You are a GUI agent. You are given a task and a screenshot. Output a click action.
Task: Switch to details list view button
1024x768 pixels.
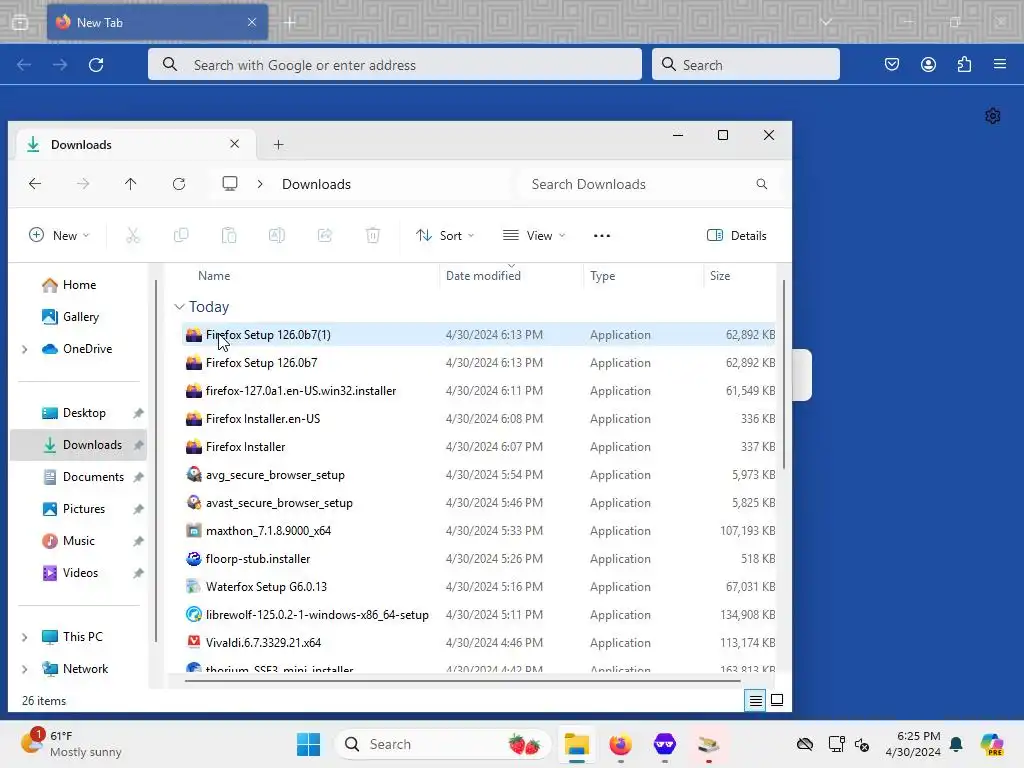click(756, 700)
